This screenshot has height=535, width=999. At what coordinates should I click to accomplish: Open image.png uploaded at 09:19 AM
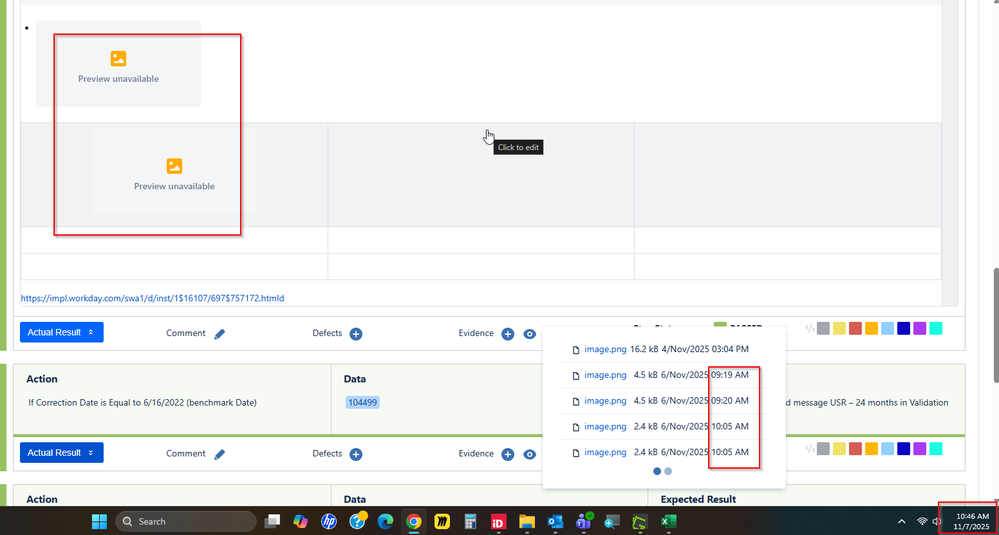click(605, 375)
